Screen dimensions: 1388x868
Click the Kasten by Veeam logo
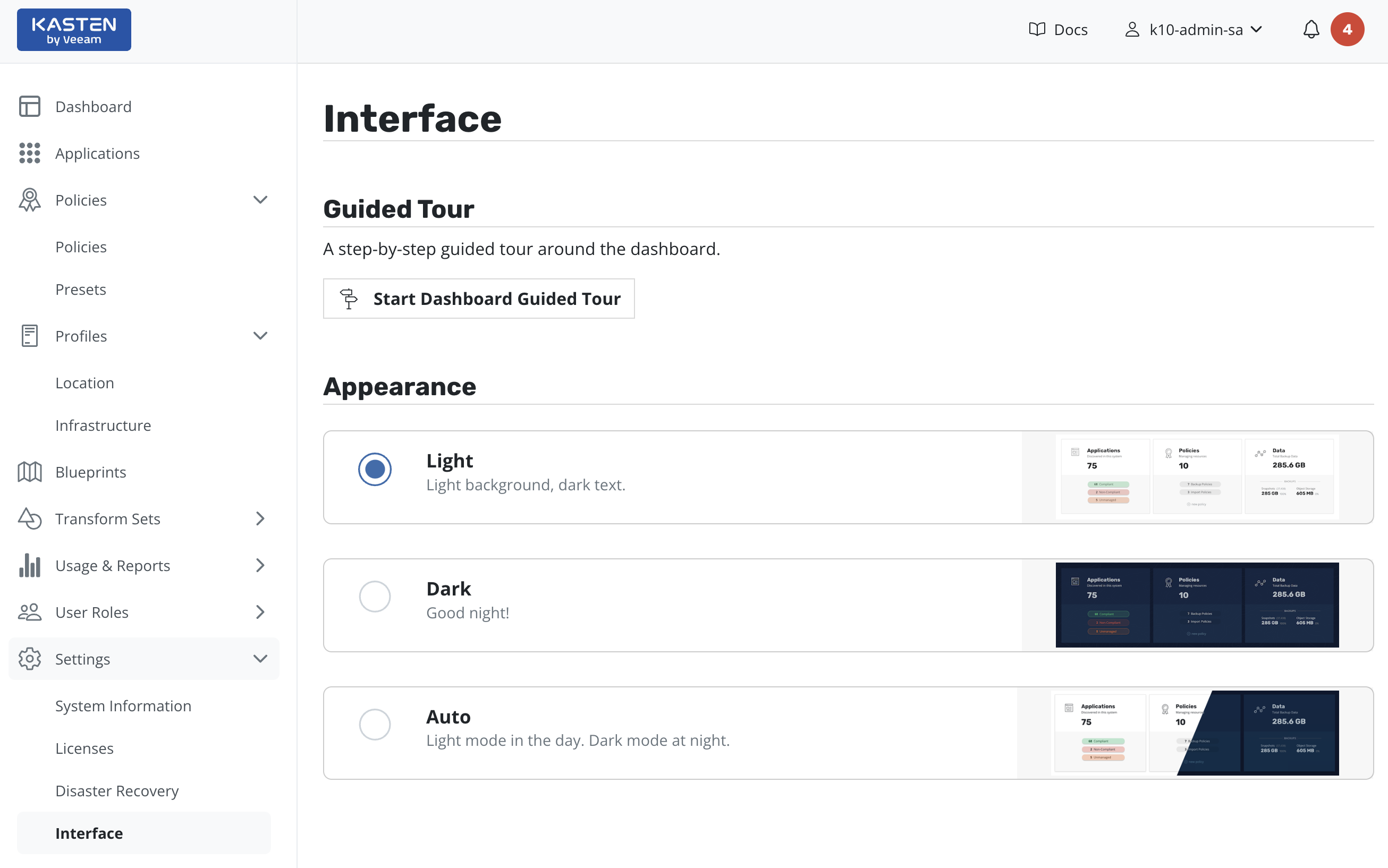pyautogui.click(x=74, y=30)
